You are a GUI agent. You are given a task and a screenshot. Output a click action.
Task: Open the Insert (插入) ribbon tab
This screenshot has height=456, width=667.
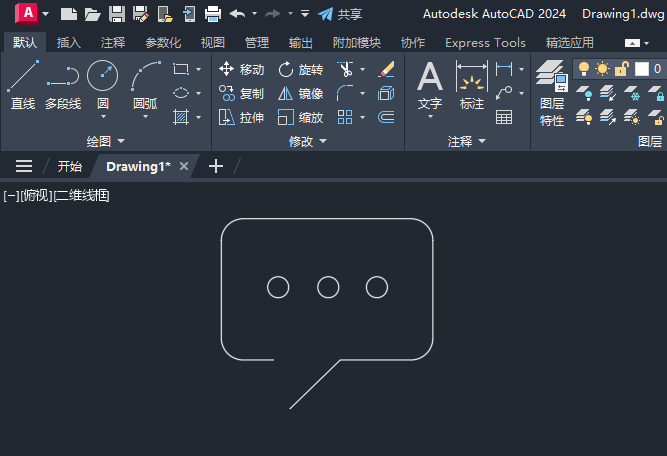(x=68, y=43)
